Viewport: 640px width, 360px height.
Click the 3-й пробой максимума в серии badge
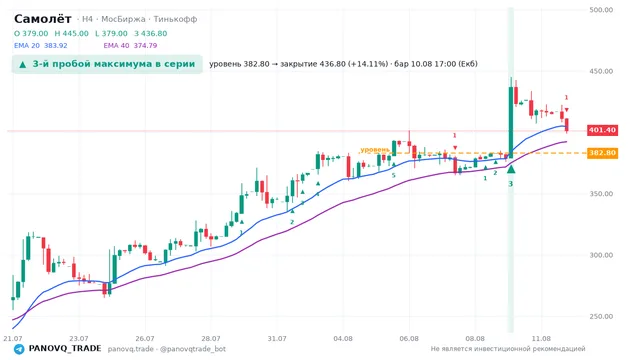107,64
